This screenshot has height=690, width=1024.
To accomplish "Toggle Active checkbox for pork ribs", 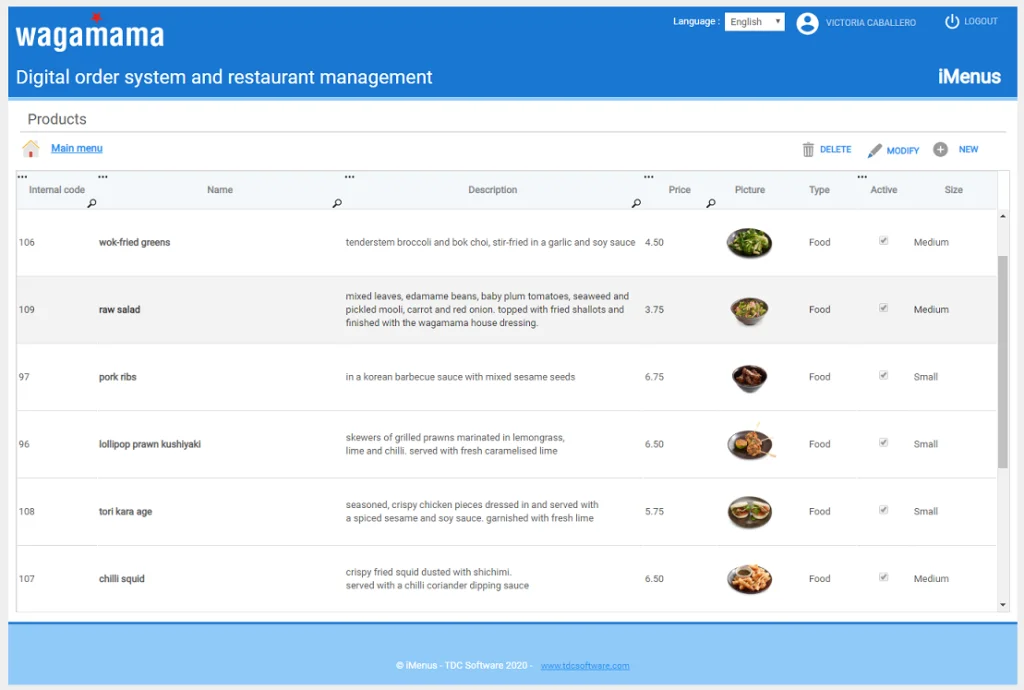I will point(883,376).
